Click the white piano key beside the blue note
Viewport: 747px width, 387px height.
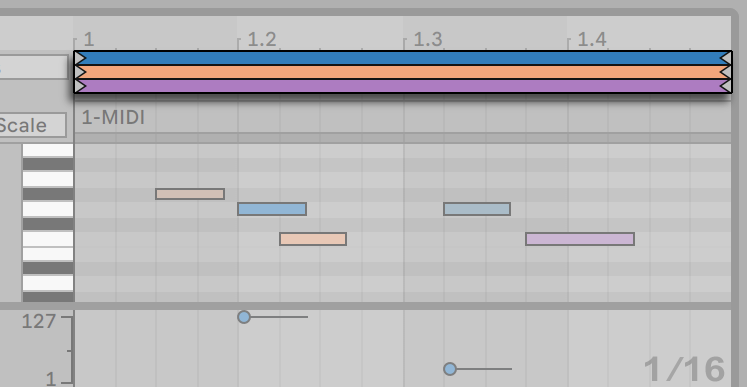(48, 209)
